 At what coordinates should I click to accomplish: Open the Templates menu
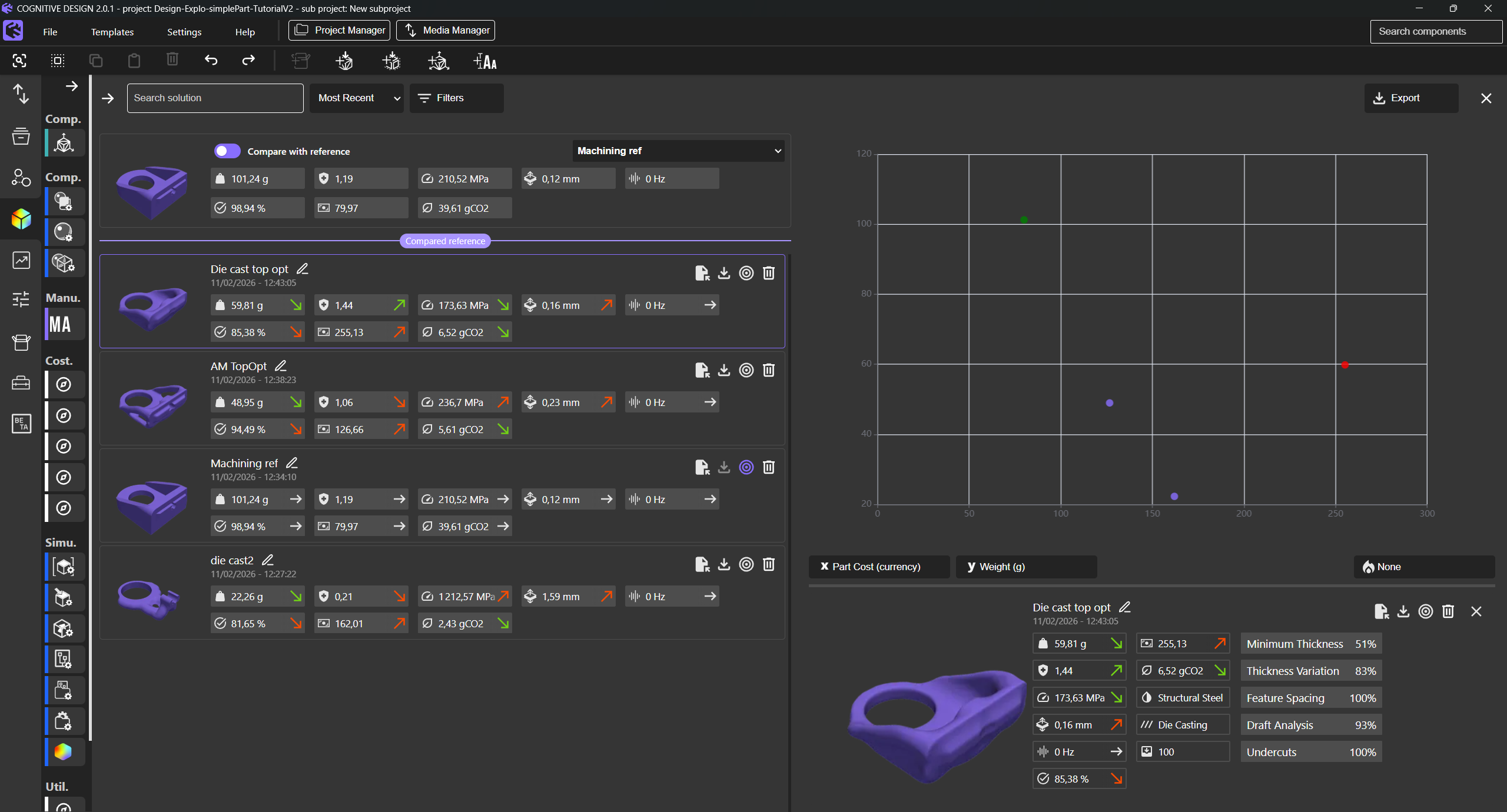[112, 32]
